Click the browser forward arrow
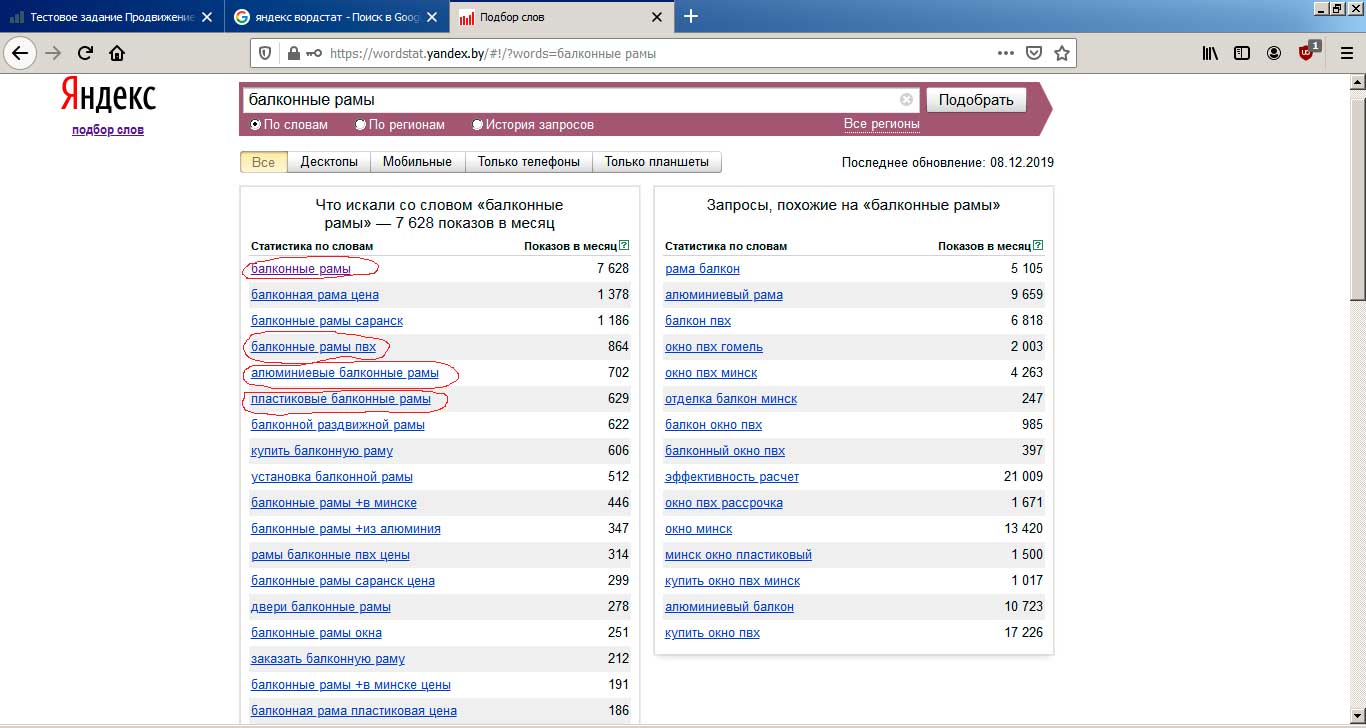 [54, 53]
